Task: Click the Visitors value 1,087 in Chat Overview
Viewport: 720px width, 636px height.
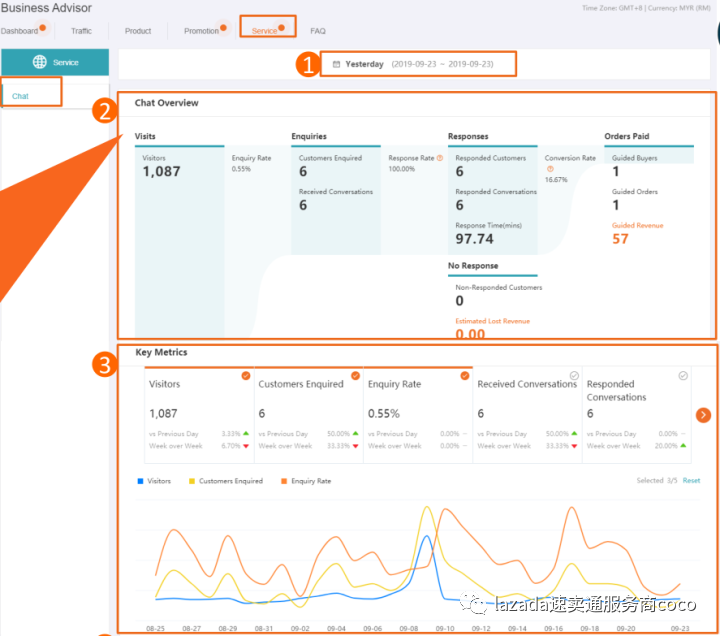Action: 161,172
